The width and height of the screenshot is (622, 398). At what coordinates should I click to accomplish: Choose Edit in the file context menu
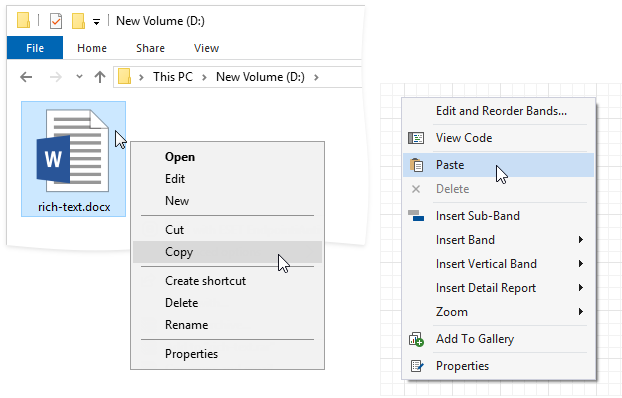pyautogui.click(x=227, y=179)
